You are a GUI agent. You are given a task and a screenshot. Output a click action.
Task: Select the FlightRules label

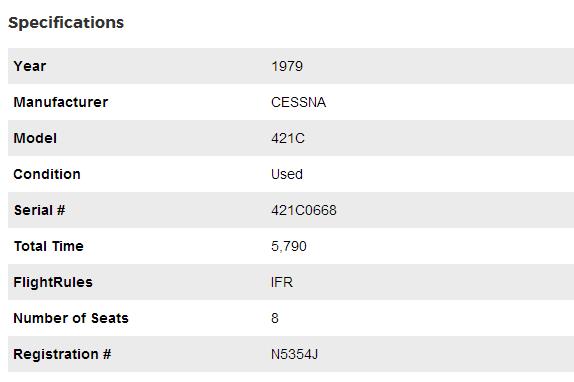53,282
